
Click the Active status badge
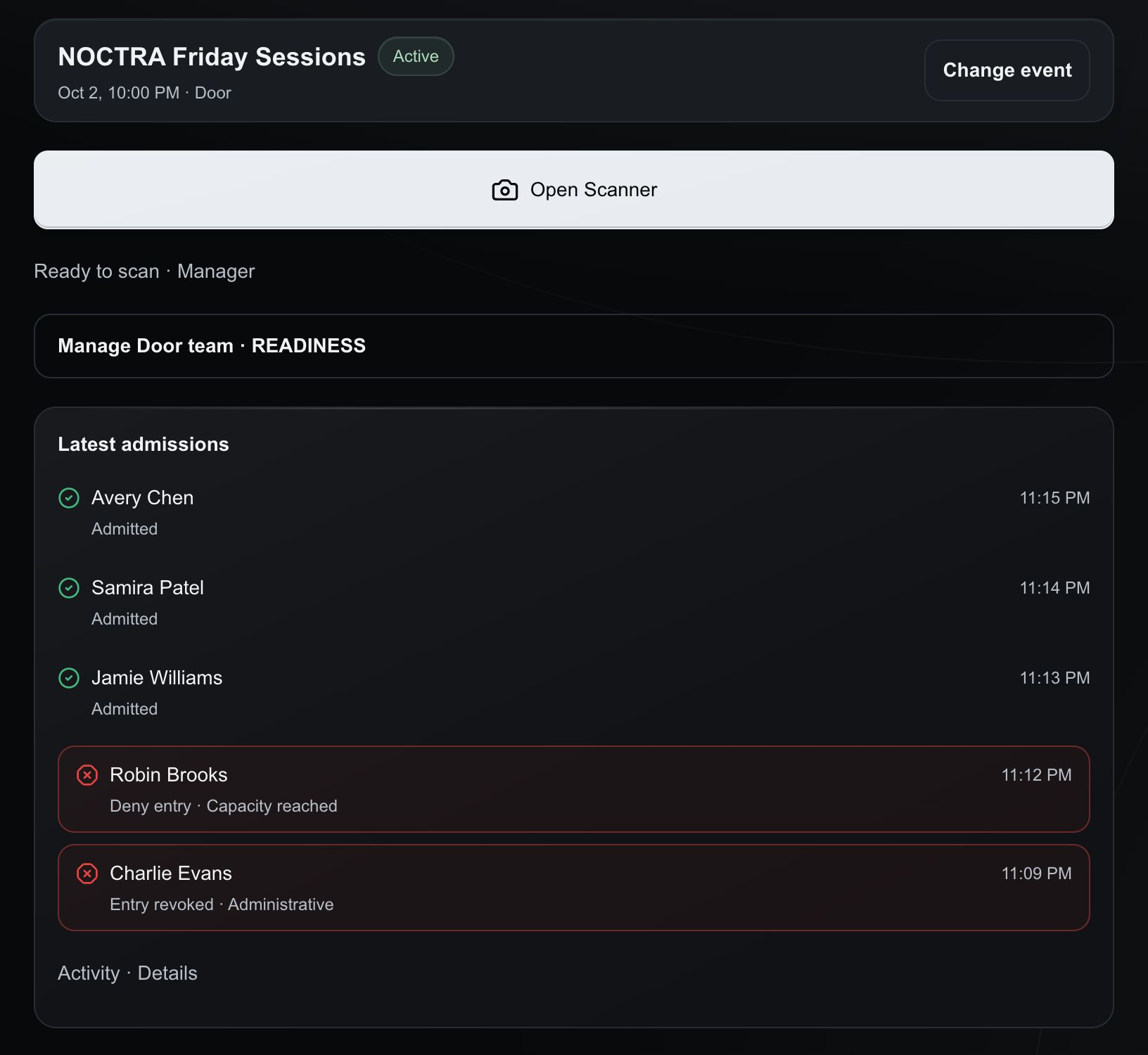416,56
